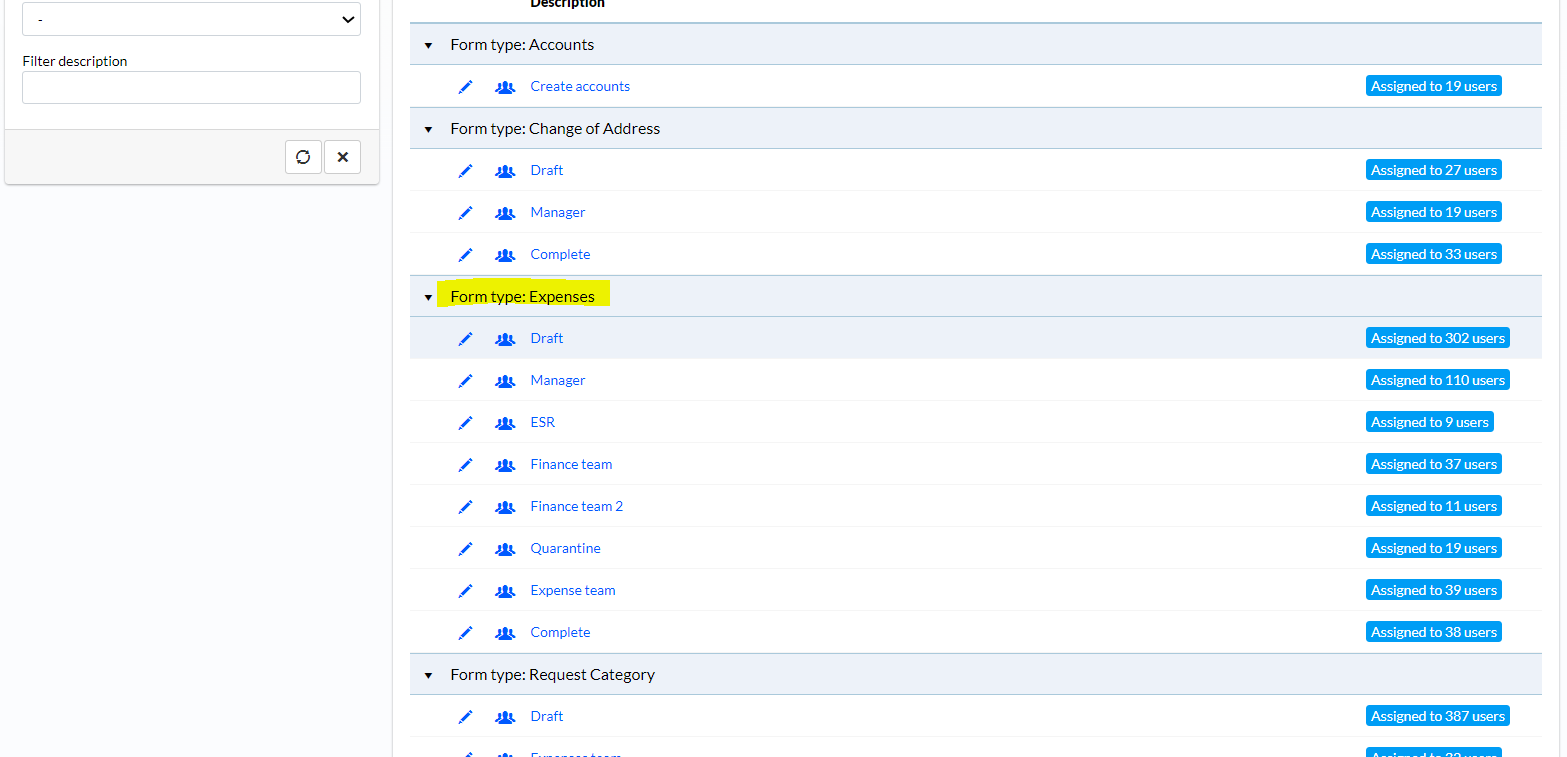Click the Assigned to 38 users badge
This screenshot has width=1567, height=757.
(x=1434, y=632)
